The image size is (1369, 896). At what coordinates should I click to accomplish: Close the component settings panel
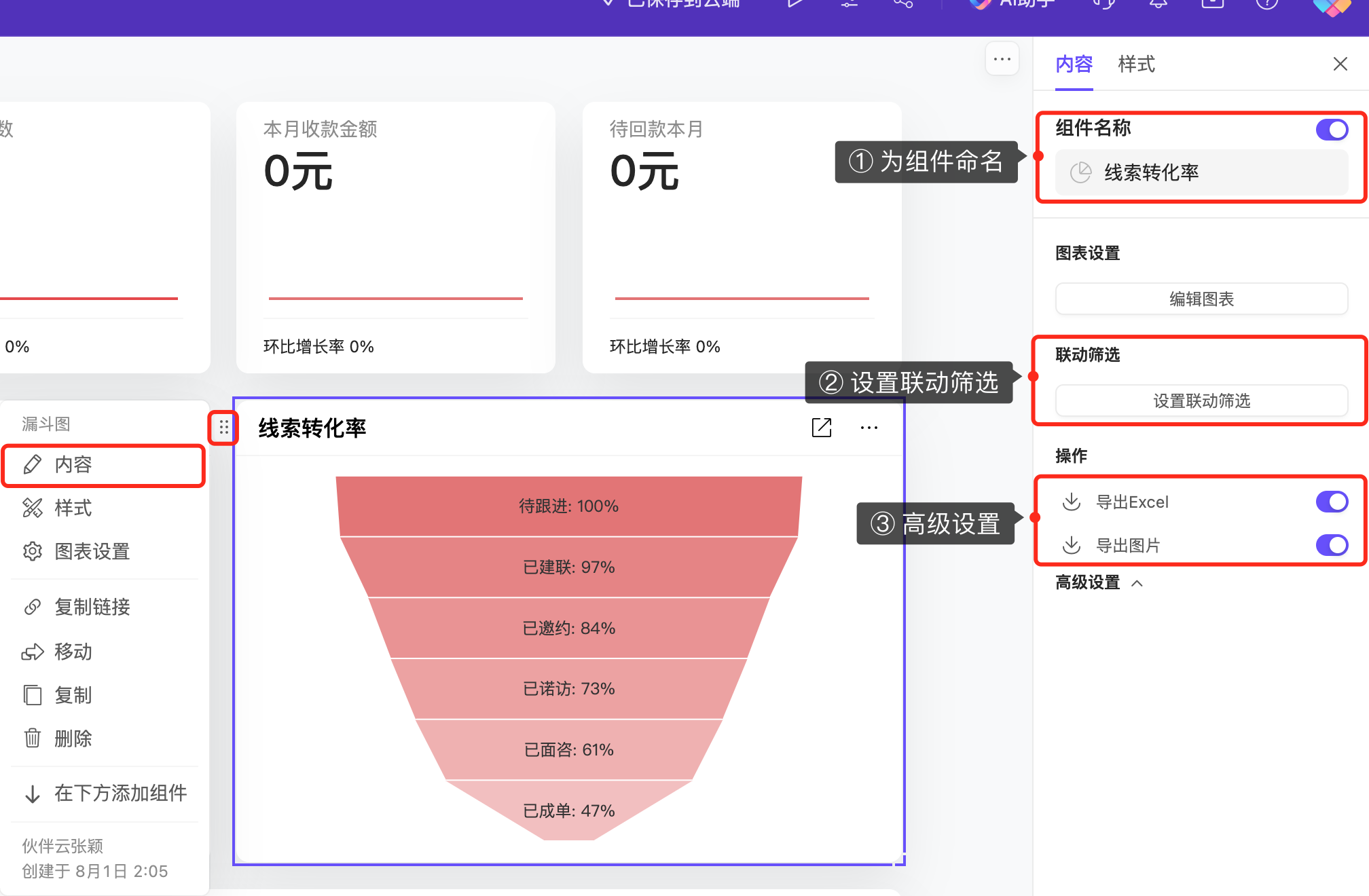[1340, 64]
